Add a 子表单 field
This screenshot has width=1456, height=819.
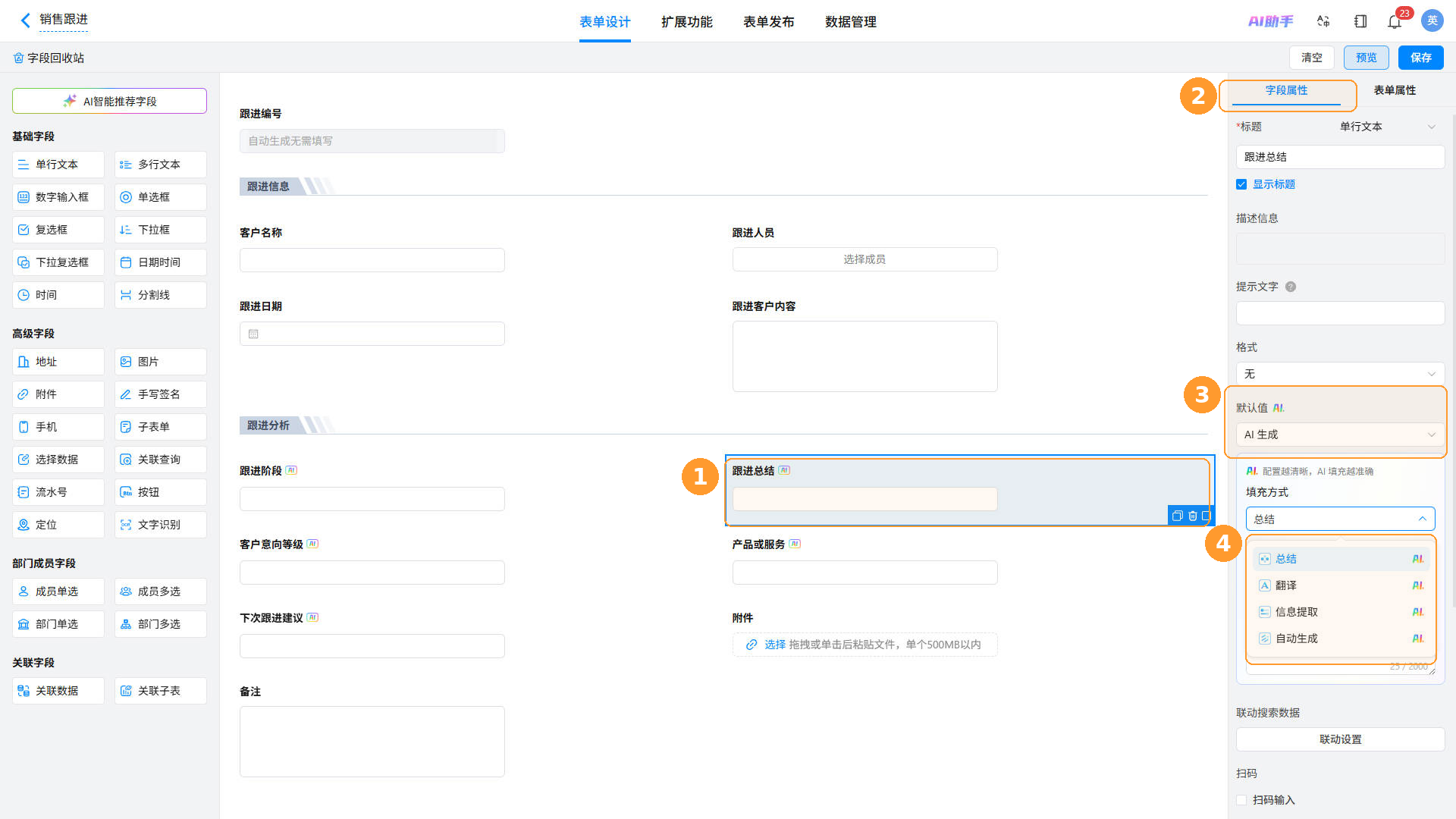tap(161, 427)
